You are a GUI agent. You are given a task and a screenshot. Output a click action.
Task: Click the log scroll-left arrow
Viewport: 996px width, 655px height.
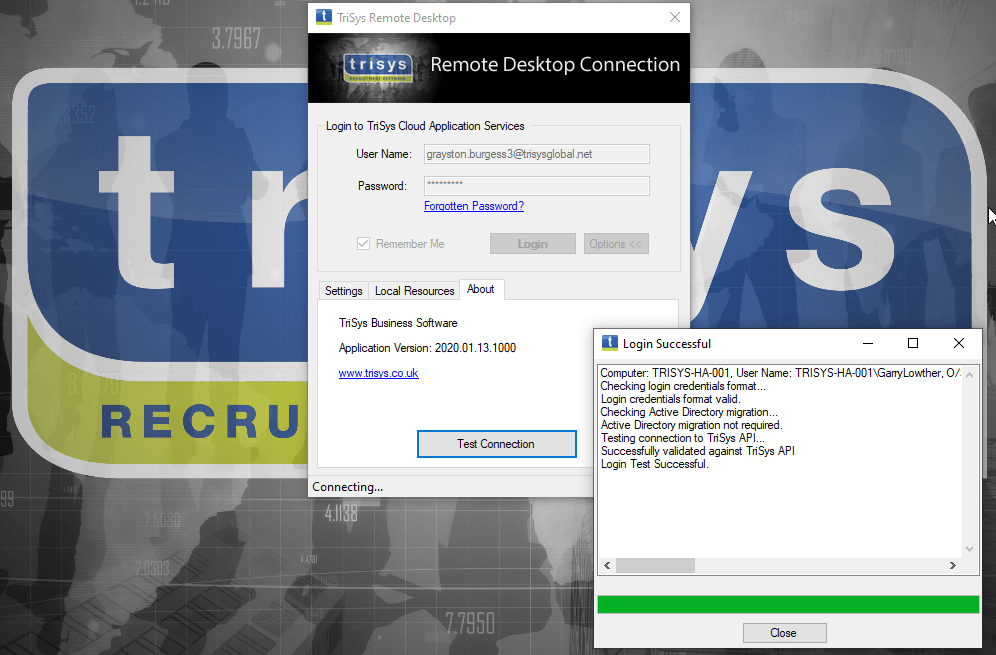click(607, 565)
